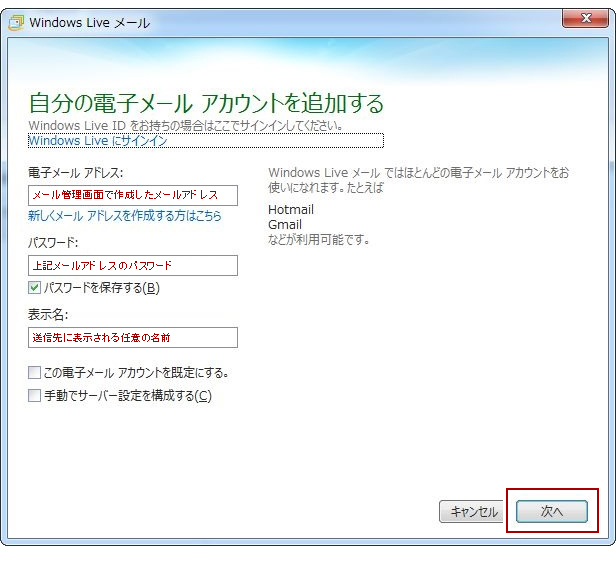
Task: Click the Windows Live メール title bar icon
Action: [16, 23]
